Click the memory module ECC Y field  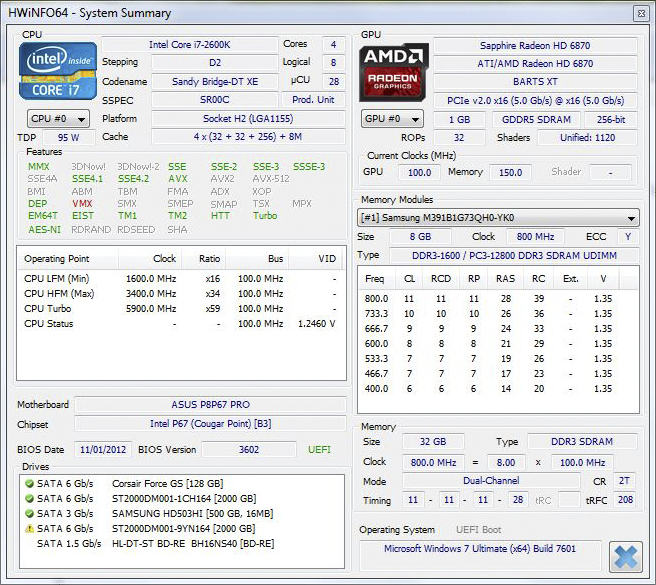coord(628,237)
